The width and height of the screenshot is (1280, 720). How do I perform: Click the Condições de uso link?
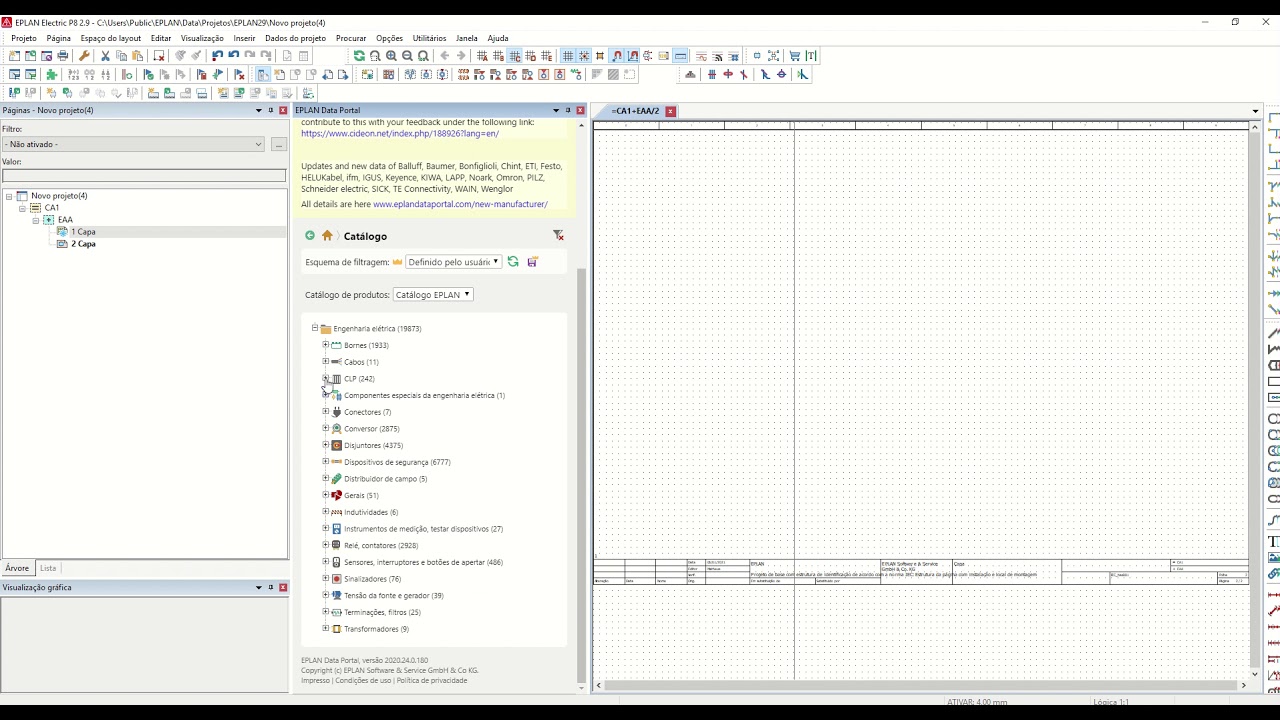[x=363, y=680]
